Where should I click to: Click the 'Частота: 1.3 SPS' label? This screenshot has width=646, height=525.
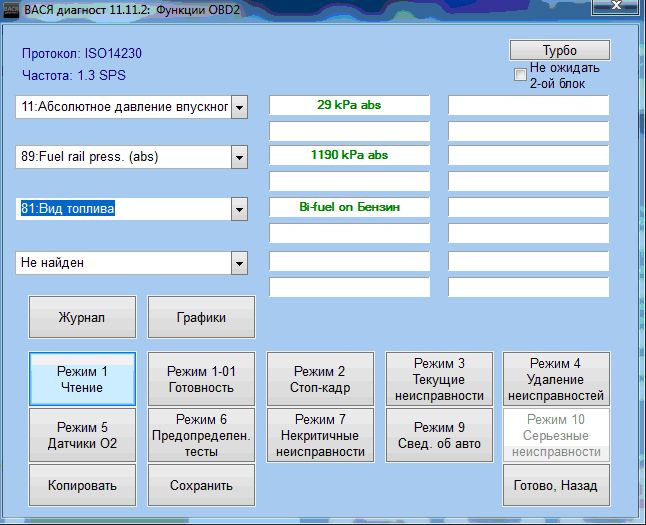(x=74, y=75)
